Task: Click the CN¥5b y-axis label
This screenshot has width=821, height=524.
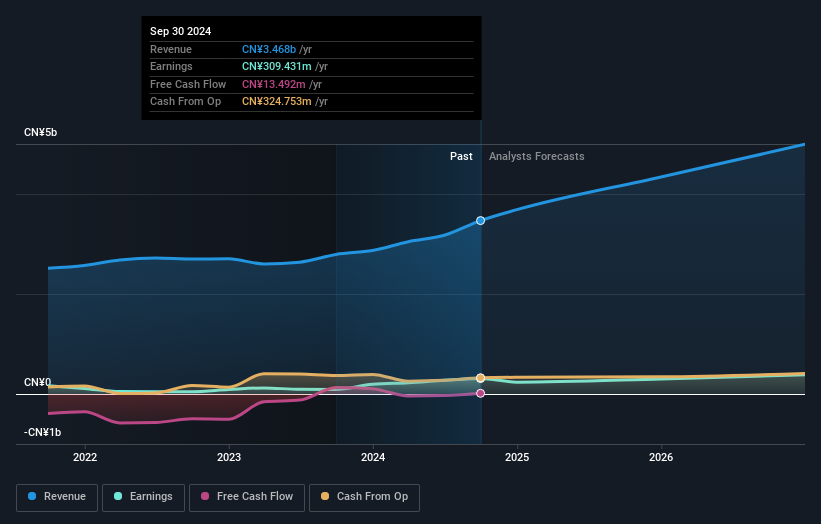Action: coord(40,132)
